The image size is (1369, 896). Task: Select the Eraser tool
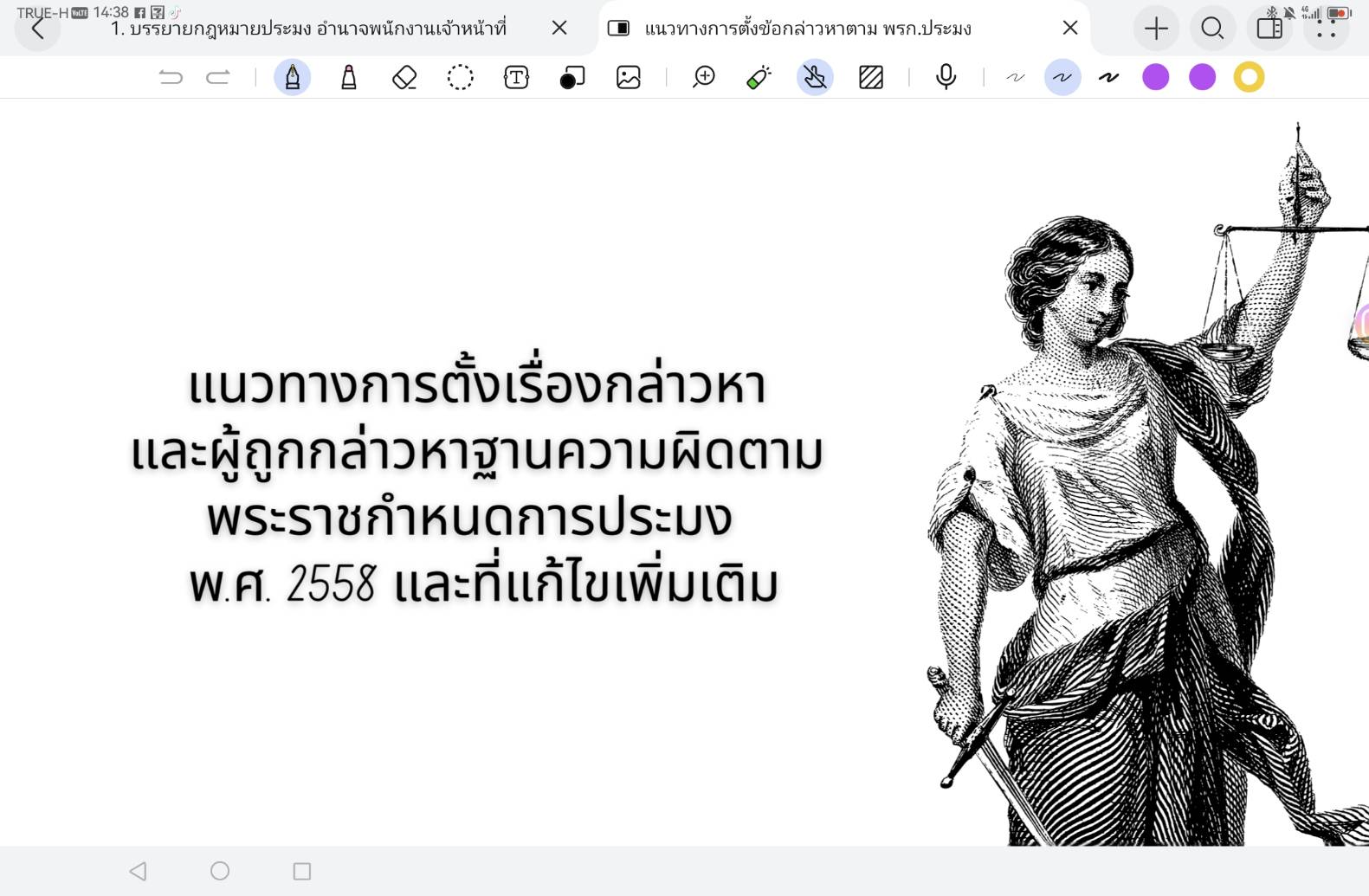click(x=404, y=77)
